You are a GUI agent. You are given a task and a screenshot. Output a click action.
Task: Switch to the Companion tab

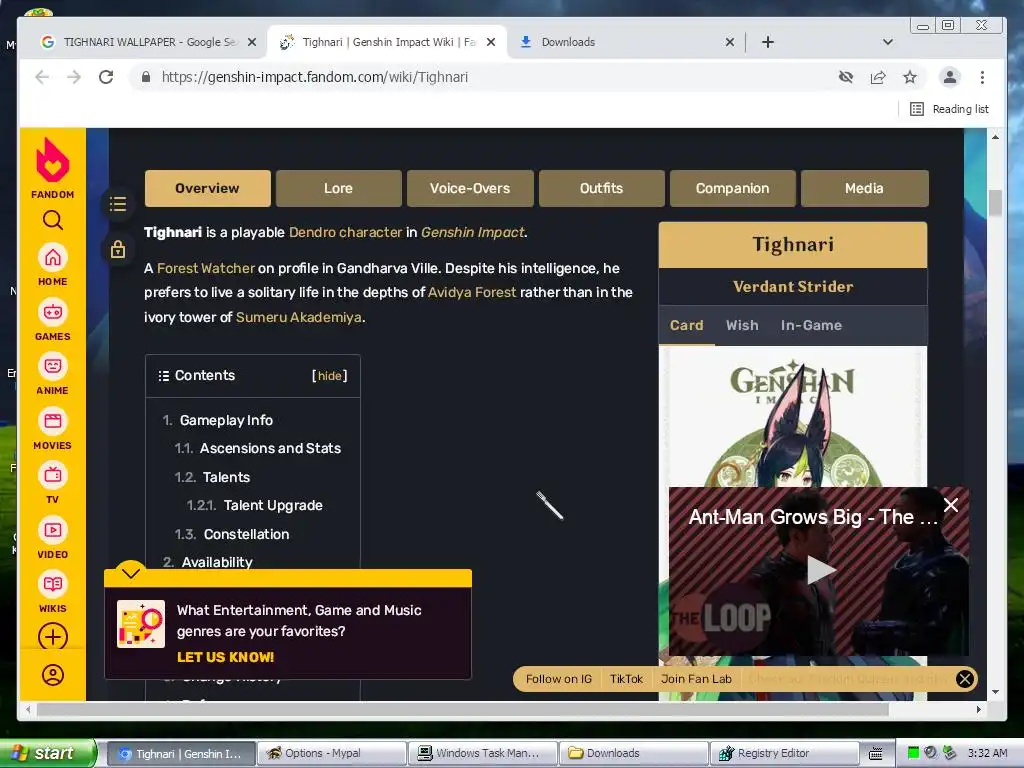click(x=732, y=188)
